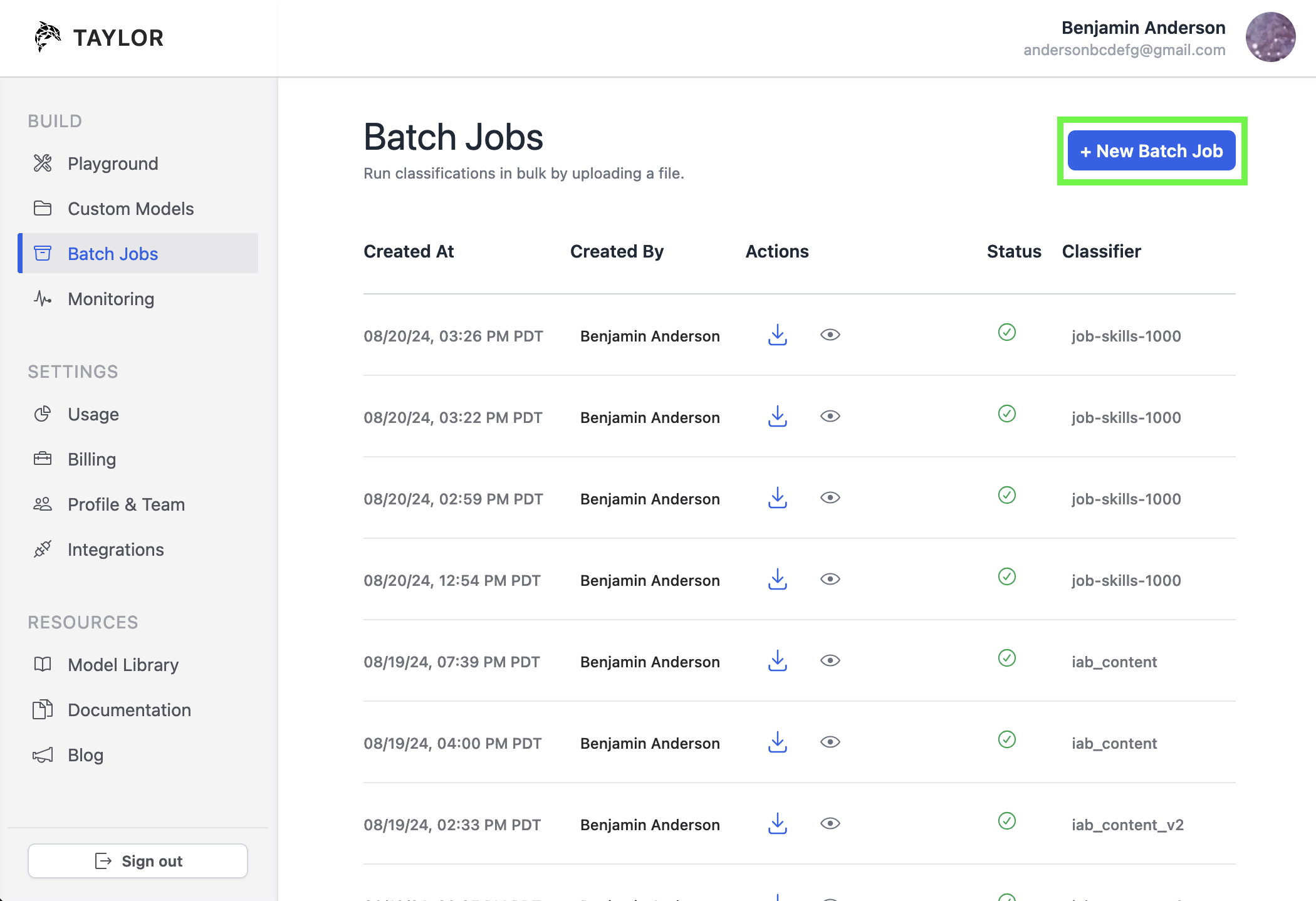This screenshot has height=901, width=1316.
Task: Click success status icon of 03:26 PM job
Action: click(1007, 332)
